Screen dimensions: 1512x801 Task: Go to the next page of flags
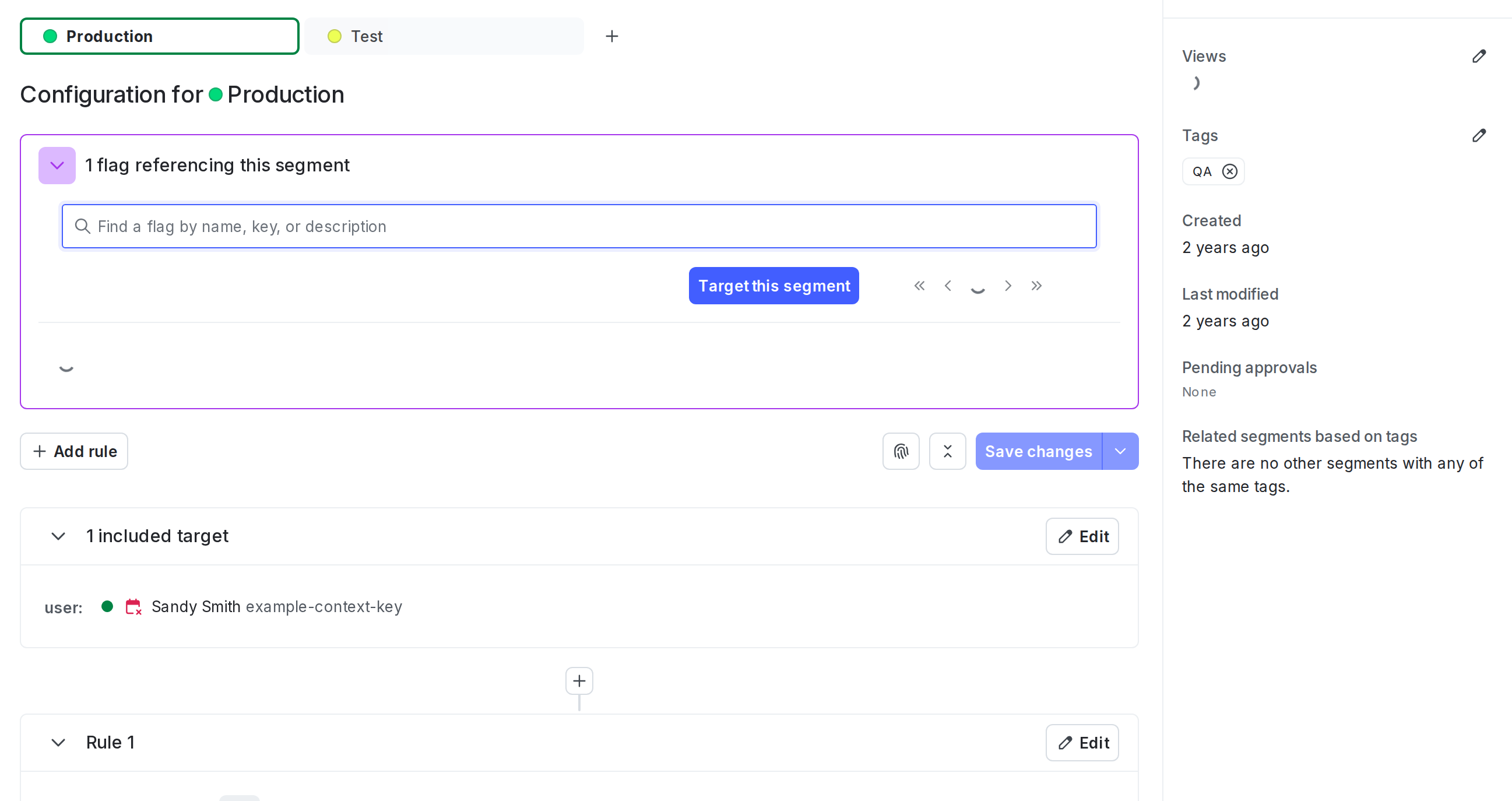1008,286
